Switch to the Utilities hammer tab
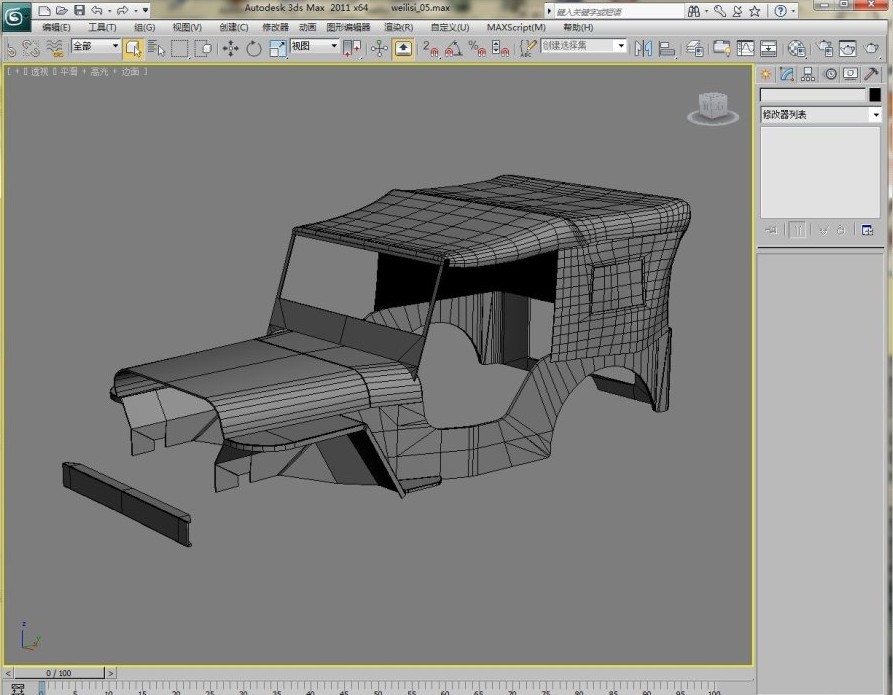 pyautogui.click(x=872, y=73)
